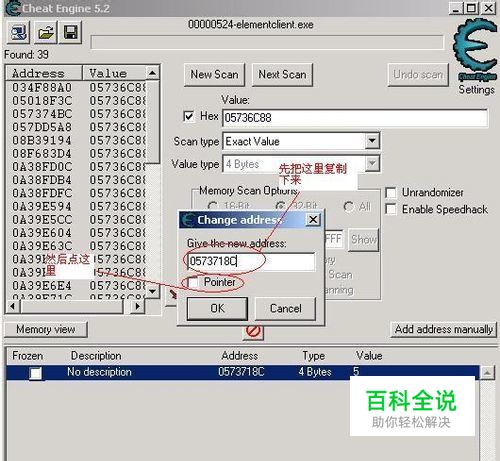Open a saved cheat table folder icon

[x=46, y=33]
